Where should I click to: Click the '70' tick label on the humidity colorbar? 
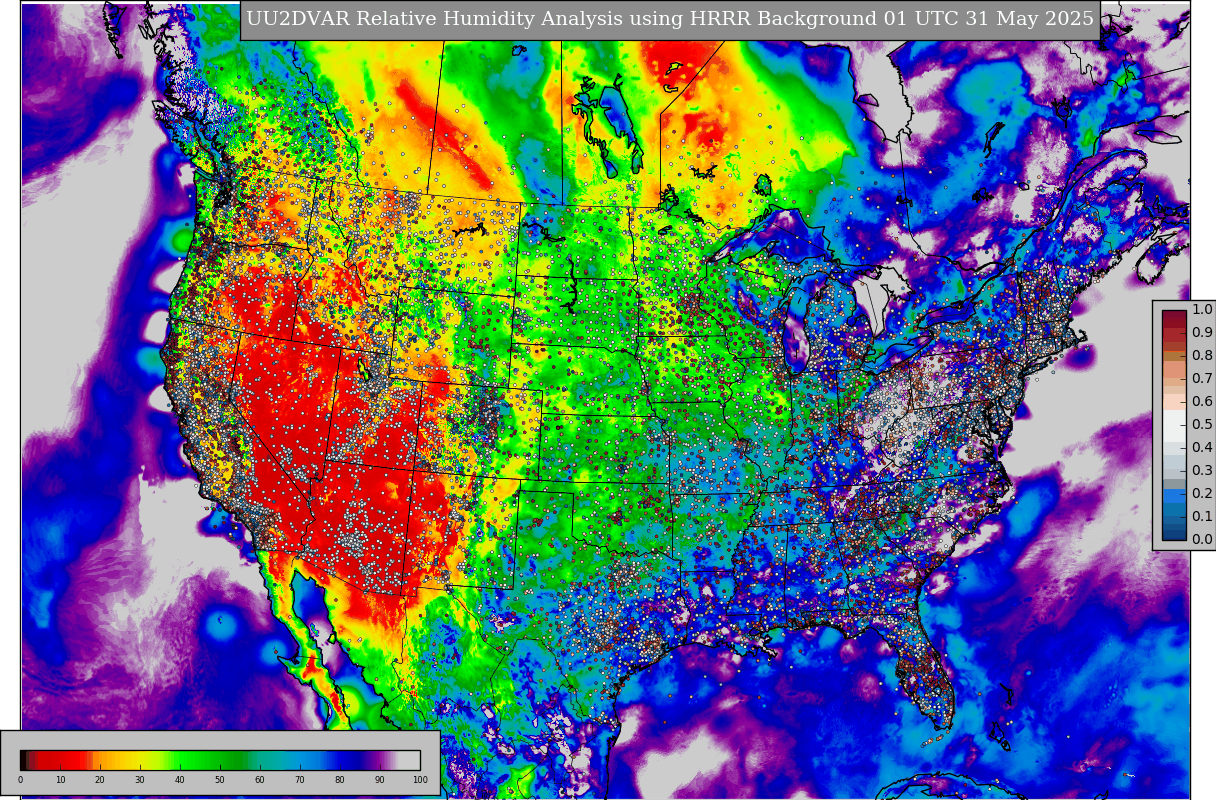click(x=300, y=780)
